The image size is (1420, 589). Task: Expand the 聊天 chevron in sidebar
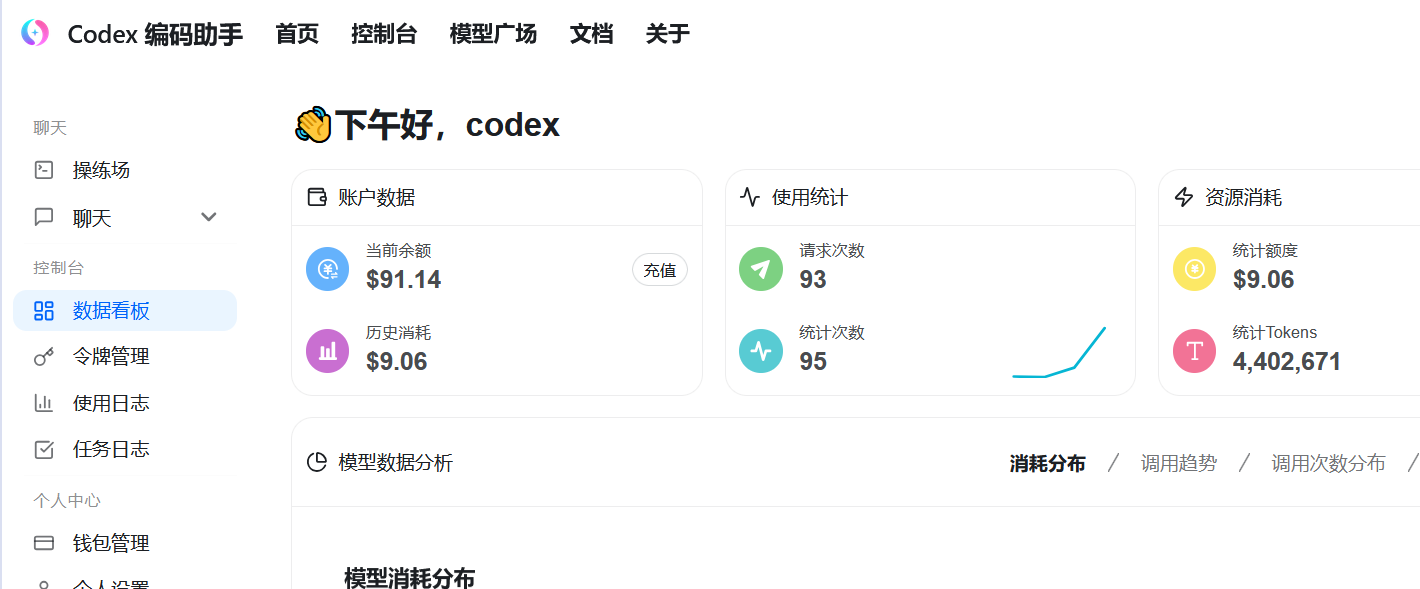coord(209,217)
